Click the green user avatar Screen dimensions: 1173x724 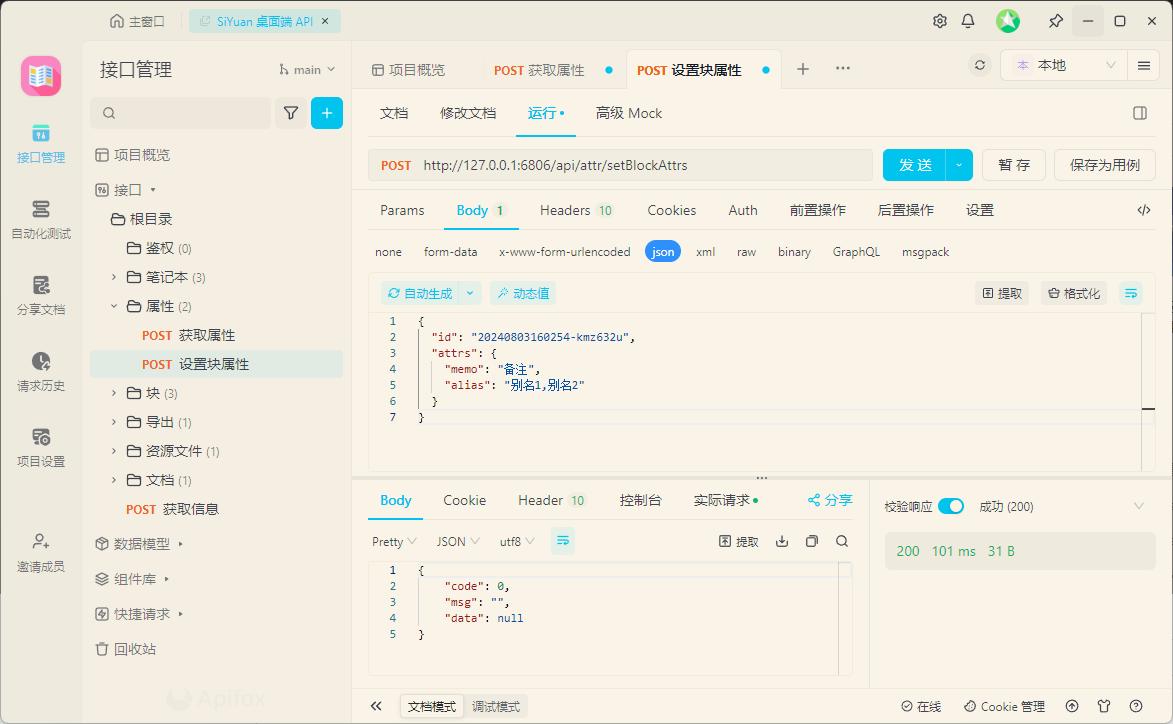(1008, 21)
